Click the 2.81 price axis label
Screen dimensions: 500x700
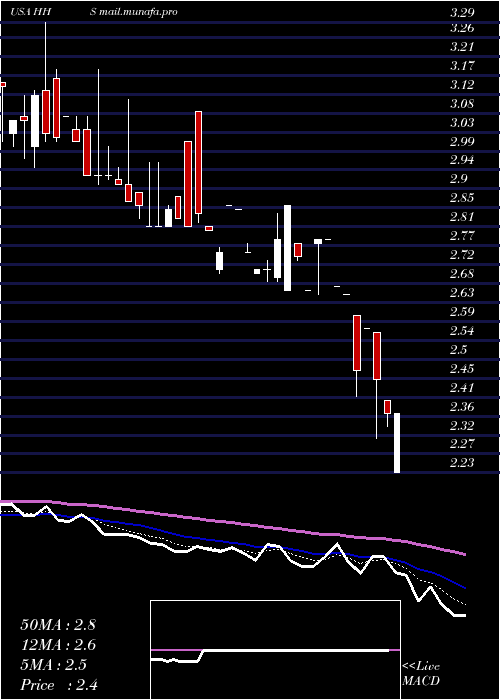pos(462,217)
